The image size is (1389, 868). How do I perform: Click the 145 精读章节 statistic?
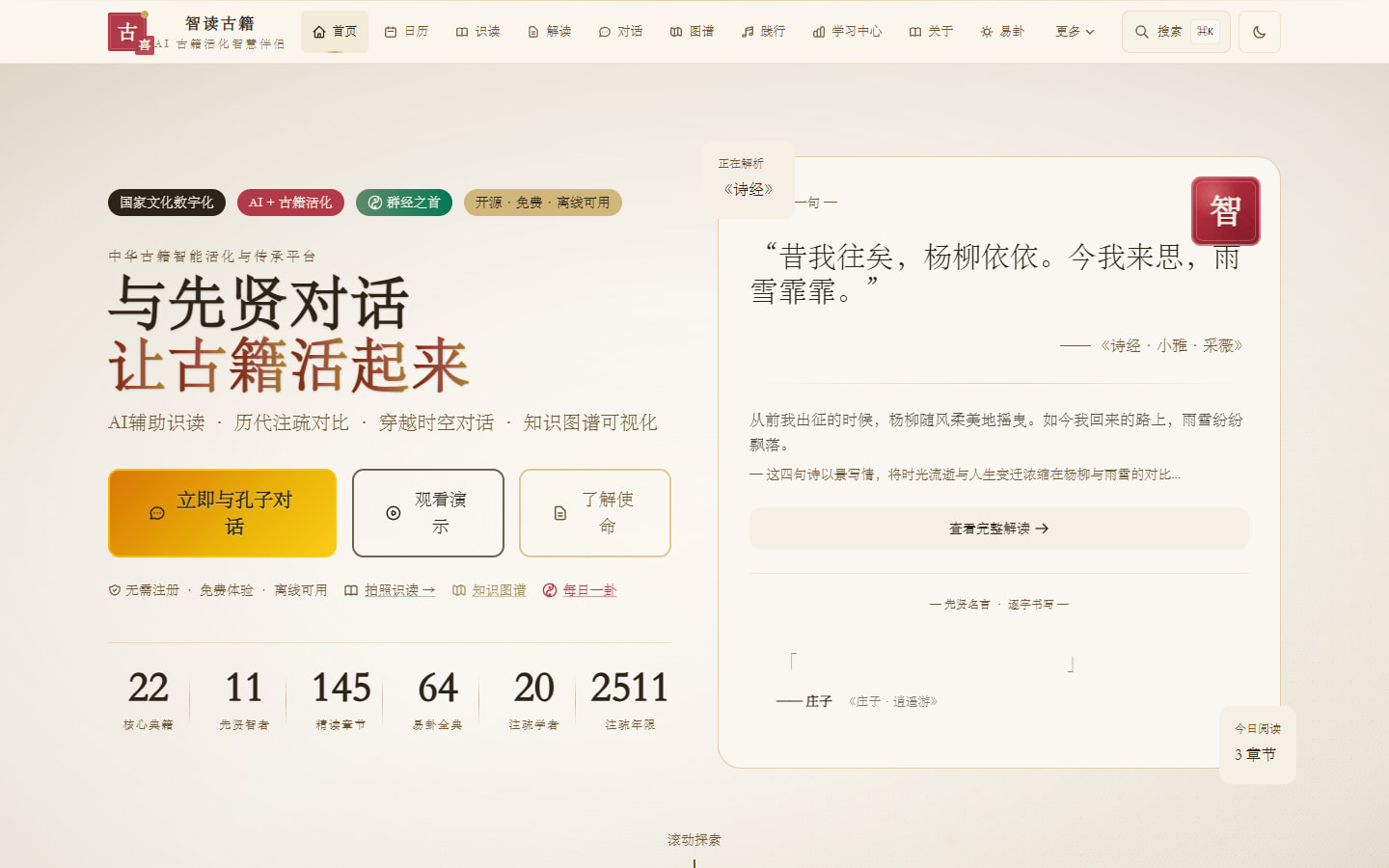340,701
